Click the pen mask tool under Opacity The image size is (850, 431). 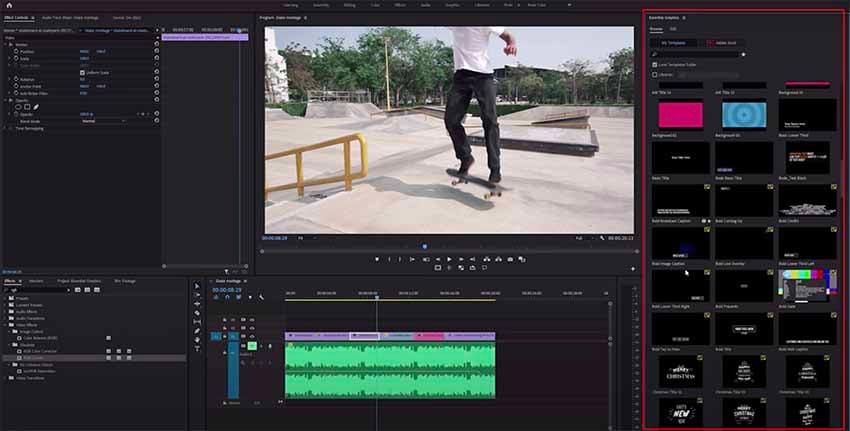click(37, 106)
